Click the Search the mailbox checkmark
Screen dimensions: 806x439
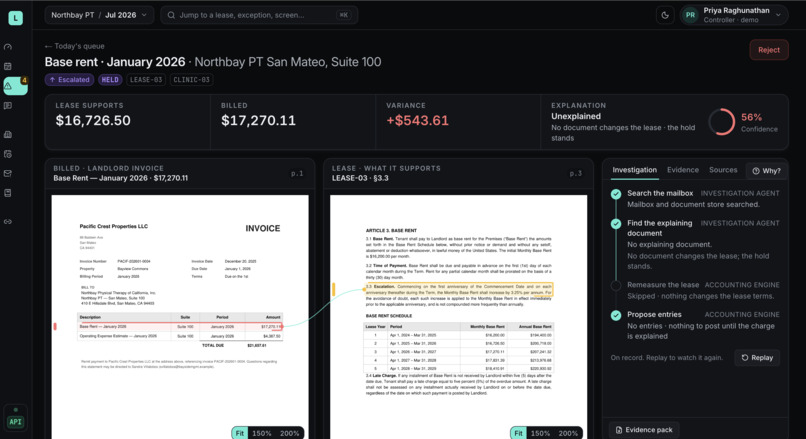(x=616, y=194)
